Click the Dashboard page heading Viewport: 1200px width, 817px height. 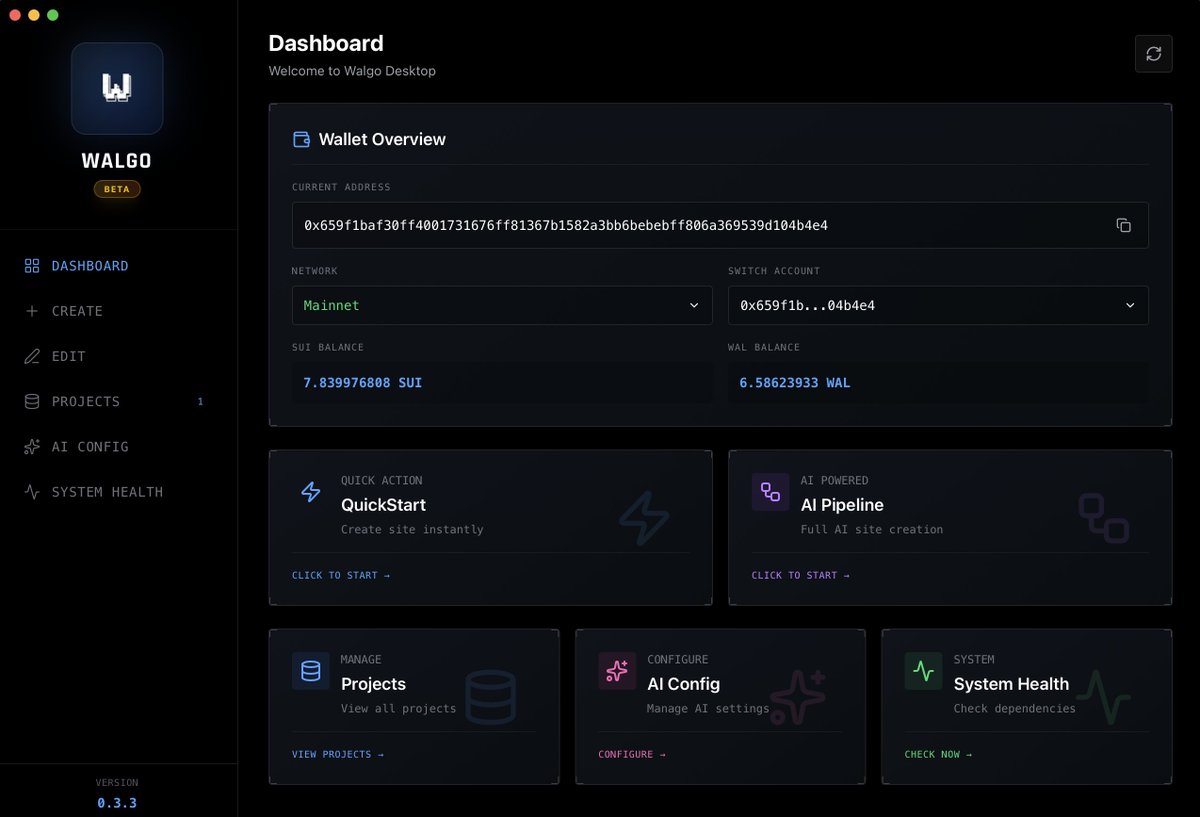tap(326, 43)
